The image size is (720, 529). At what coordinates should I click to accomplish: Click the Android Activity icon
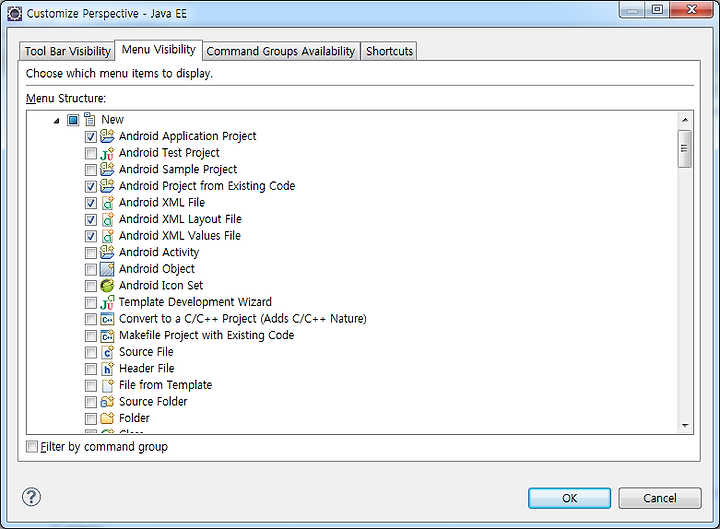click(107, 252)
